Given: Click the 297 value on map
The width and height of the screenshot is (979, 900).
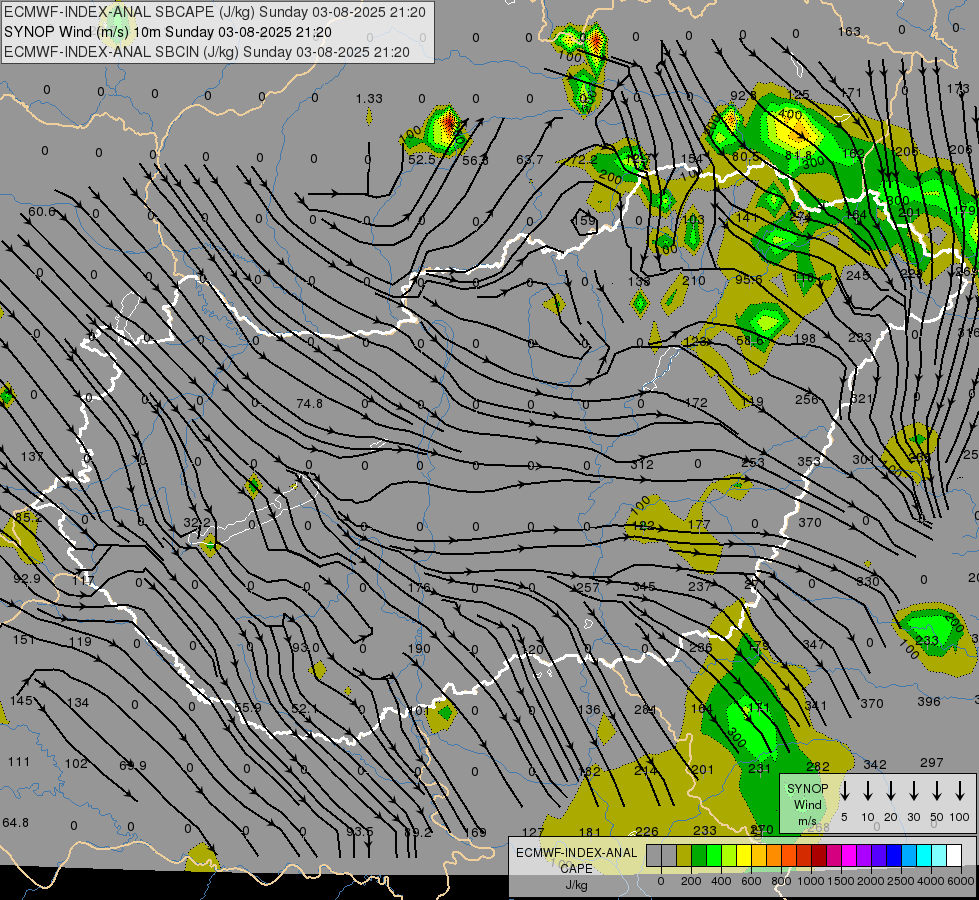Looking at the screenshot, I should coord(932,762).
